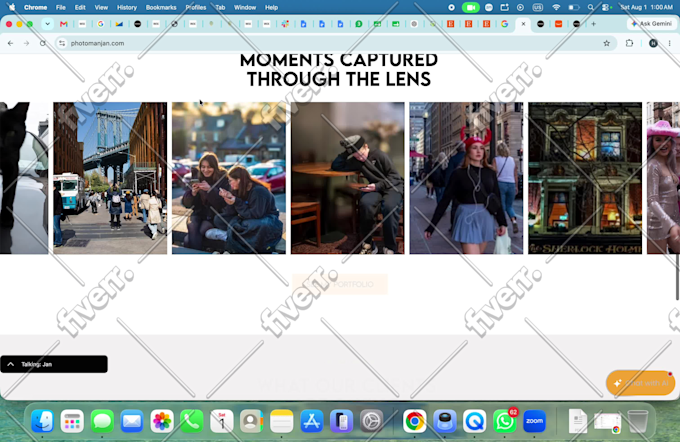680x442 pixels.
Task: Click the battery status icon
Action: (573, 7)
